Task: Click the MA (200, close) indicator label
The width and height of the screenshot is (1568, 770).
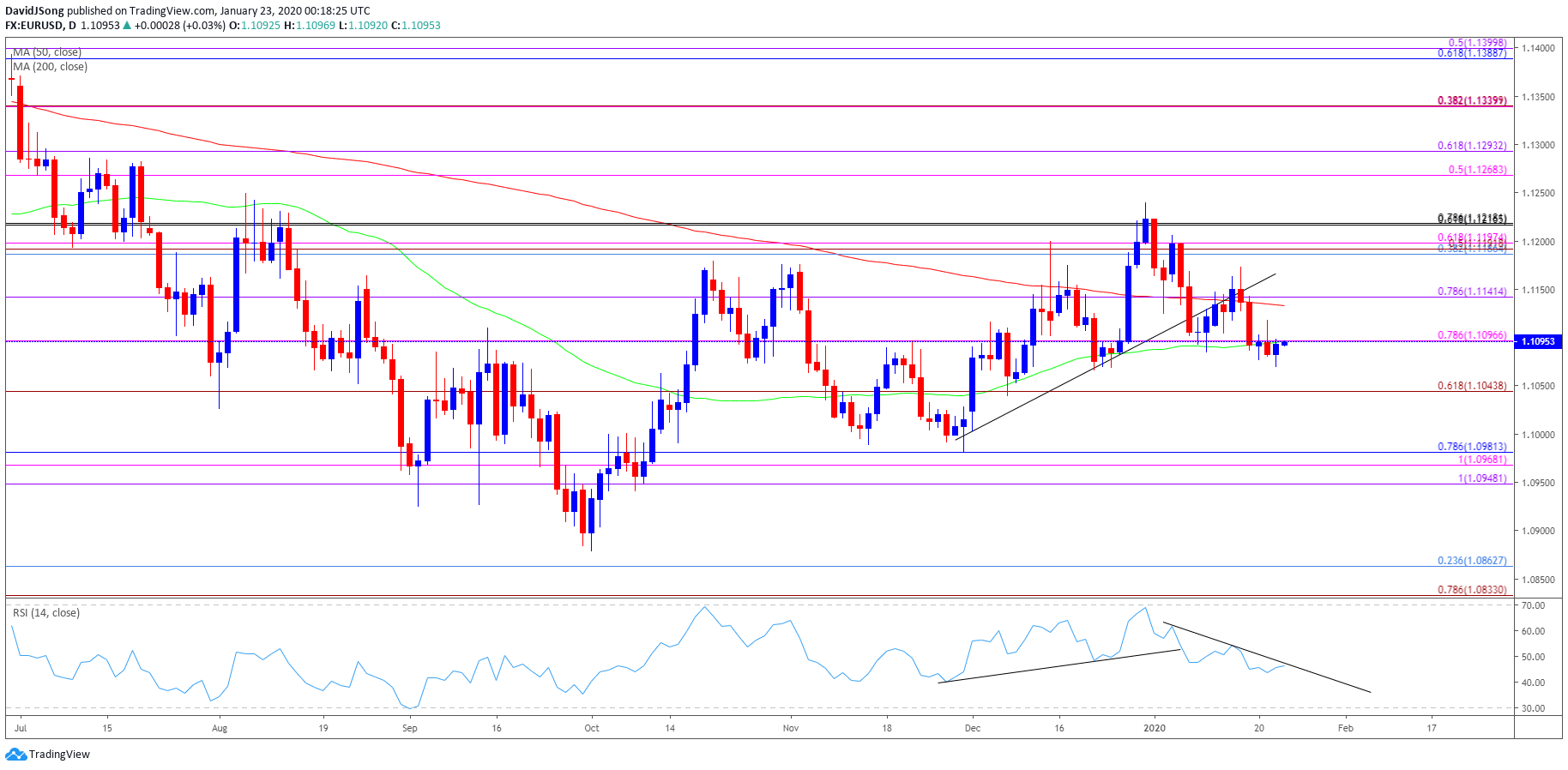Action: (50, 67)
